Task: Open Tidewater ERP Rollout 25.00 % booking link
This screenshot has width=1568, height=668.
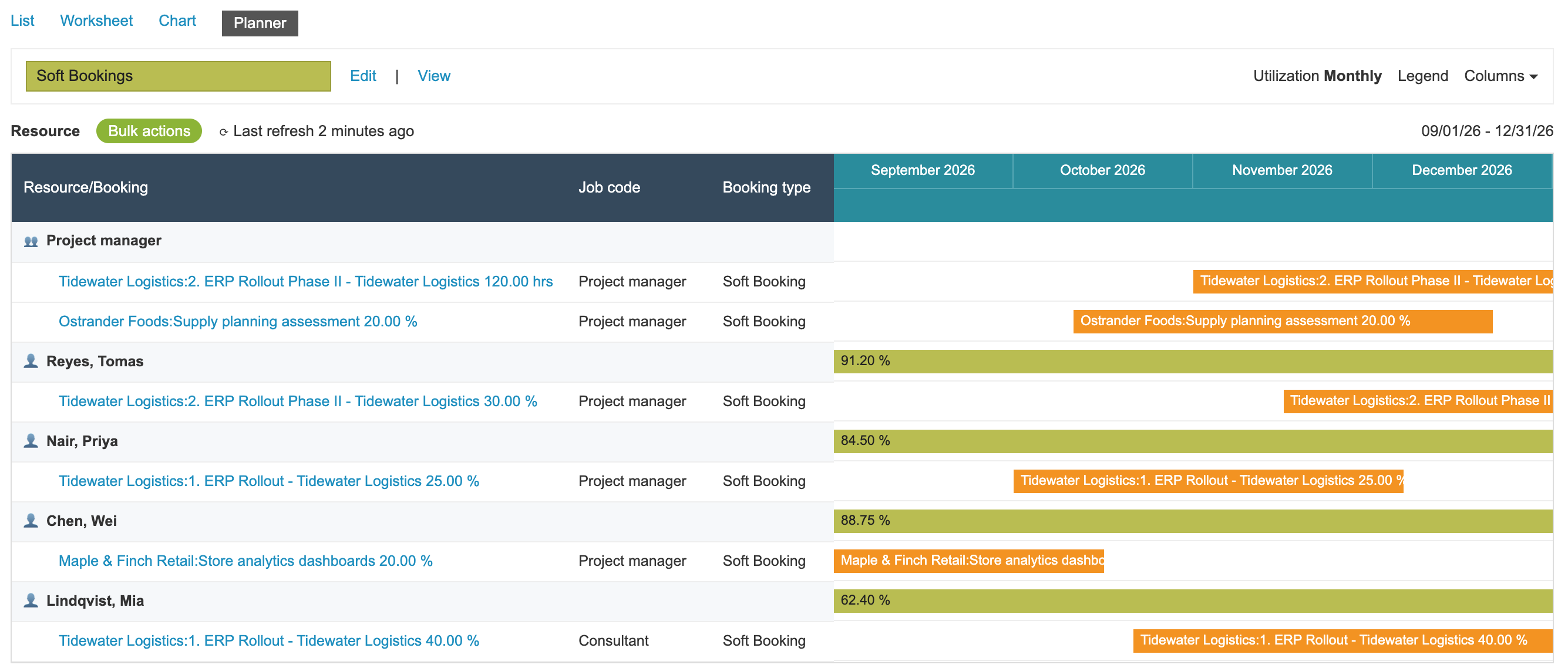Action: 269,481
